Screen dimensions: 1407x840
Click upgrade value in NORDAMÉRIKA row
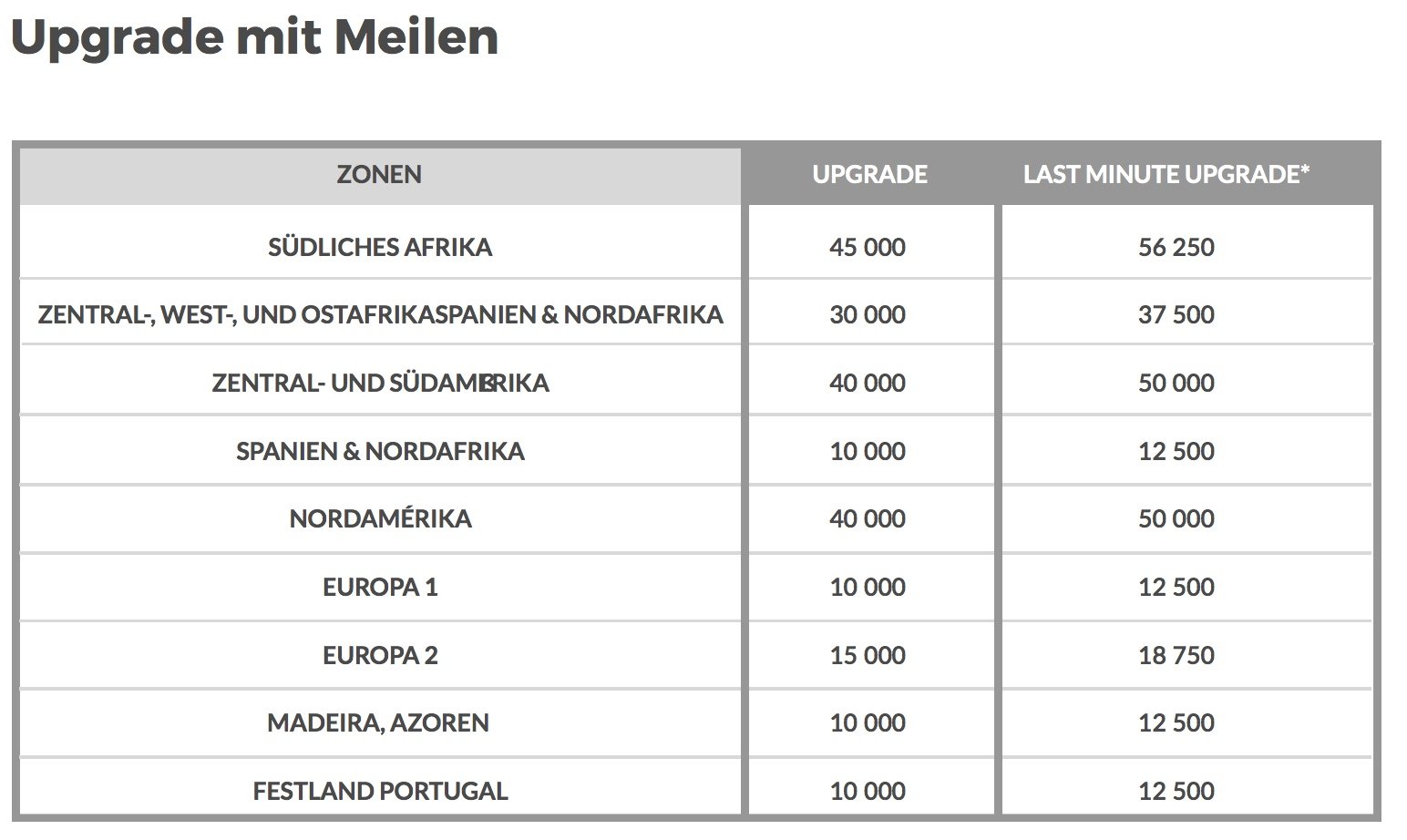pos(868,518)
